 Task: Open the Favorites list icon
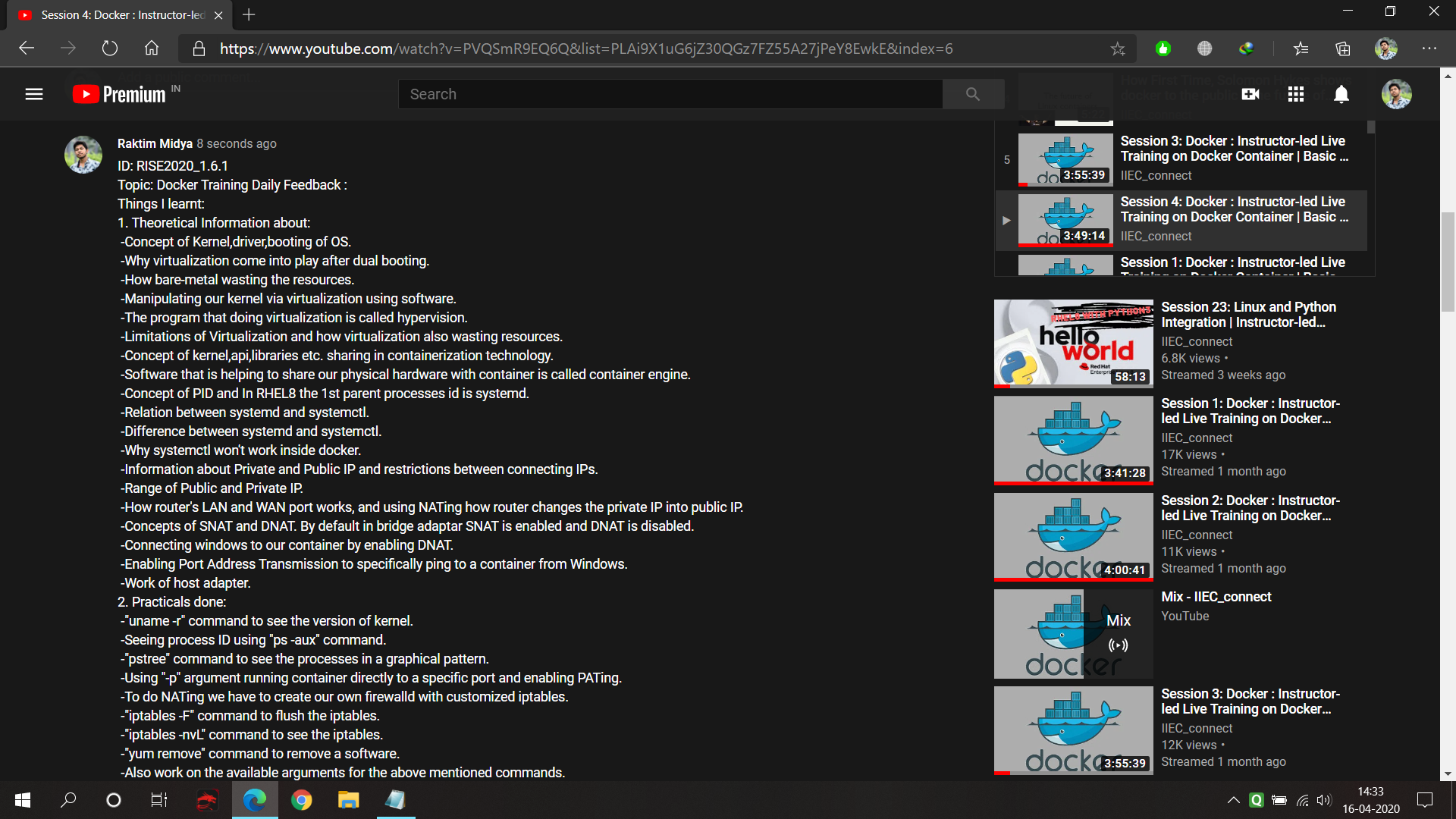1301,49
